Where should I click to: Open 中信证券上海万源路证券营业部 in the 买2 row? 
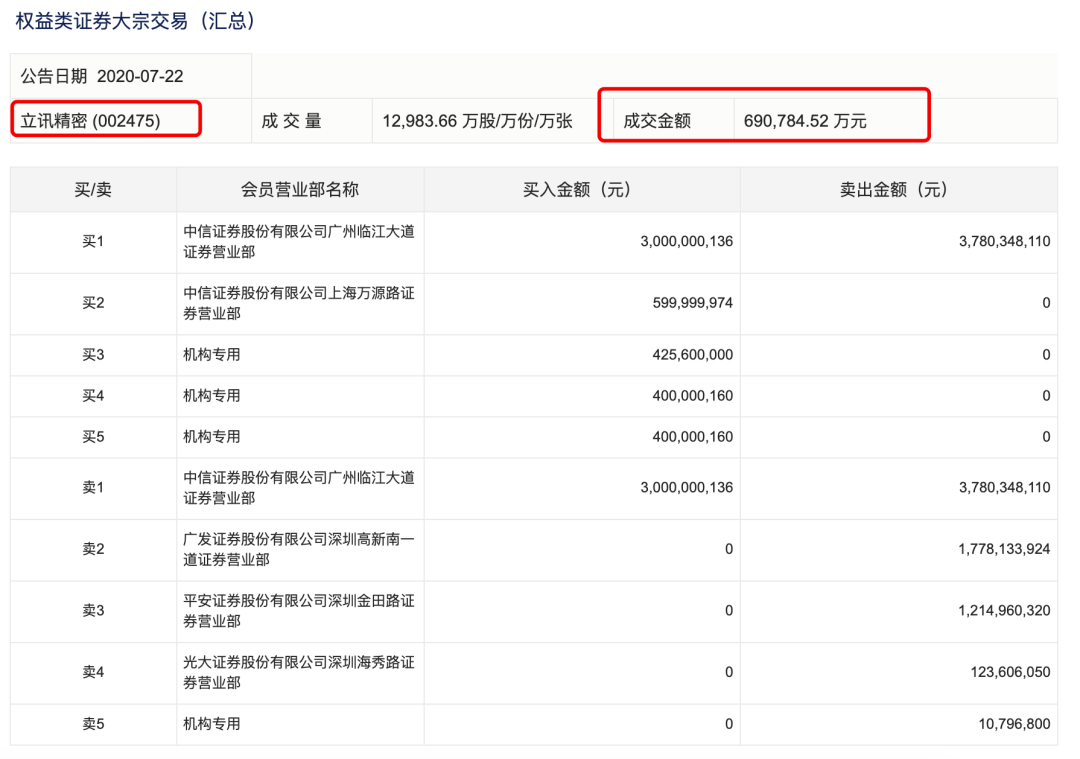coord(298,303)
